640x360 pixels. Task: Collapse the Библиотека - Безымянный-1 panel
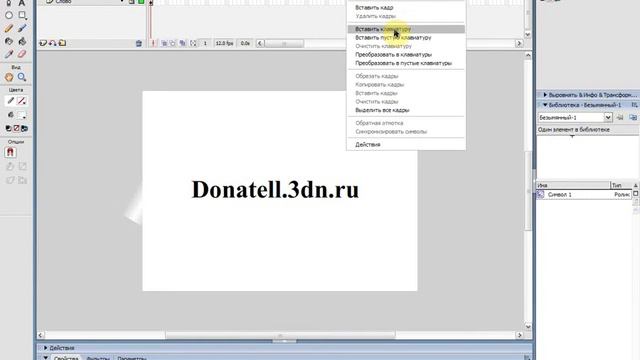click(545, 105)
